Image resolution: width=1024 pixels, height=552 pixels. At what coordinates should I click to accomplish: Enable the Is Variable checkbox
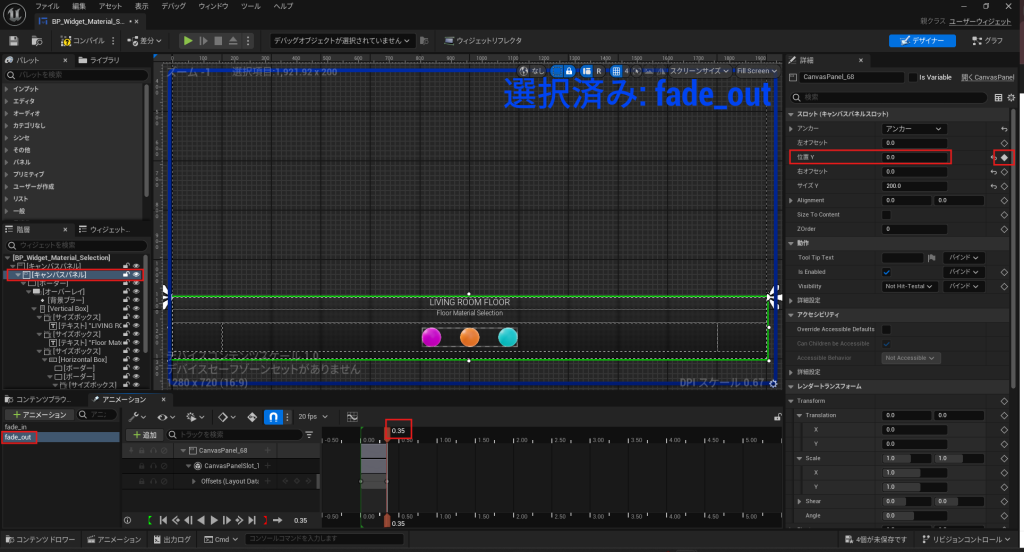(x=912, y=77)
